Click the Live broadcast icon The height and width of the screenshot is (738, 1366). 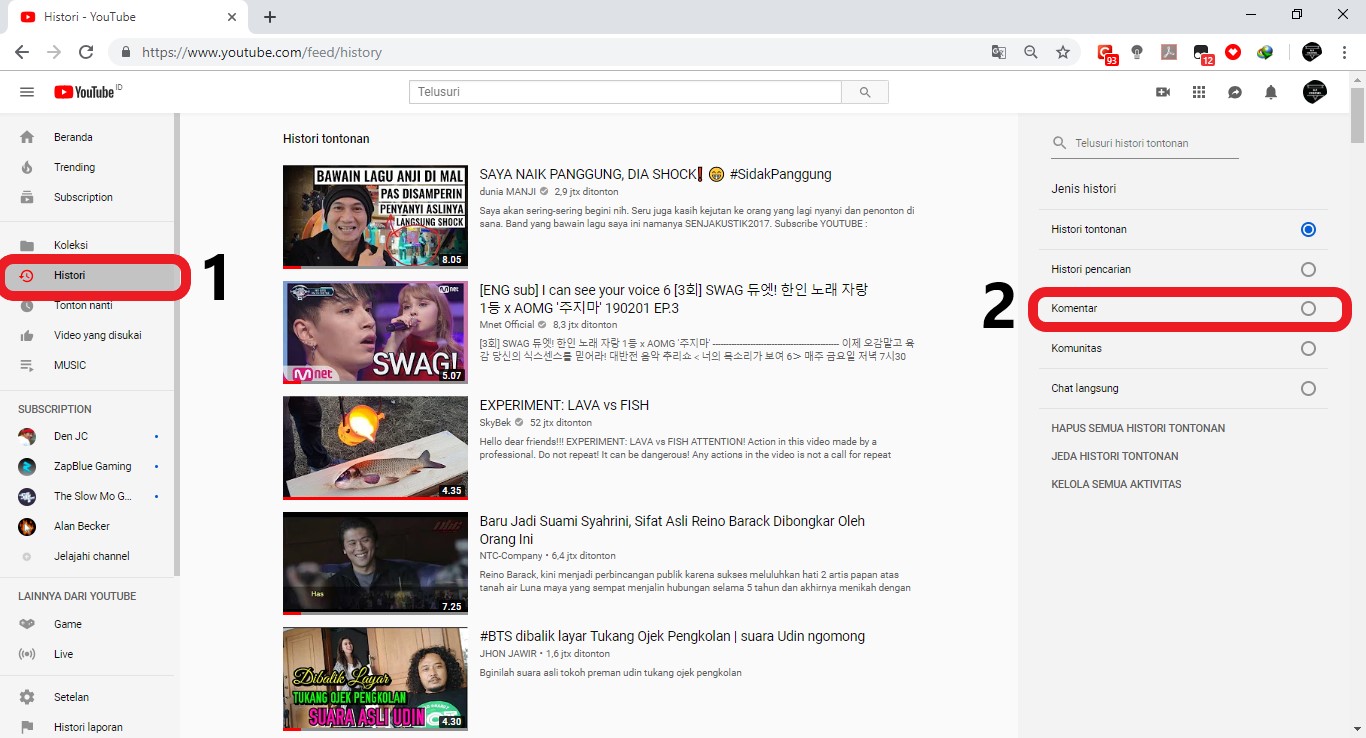tap(27, 654)
